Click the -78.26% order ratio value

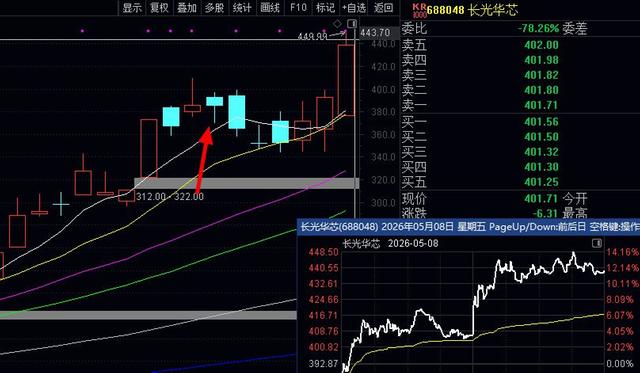pos(538,29)
